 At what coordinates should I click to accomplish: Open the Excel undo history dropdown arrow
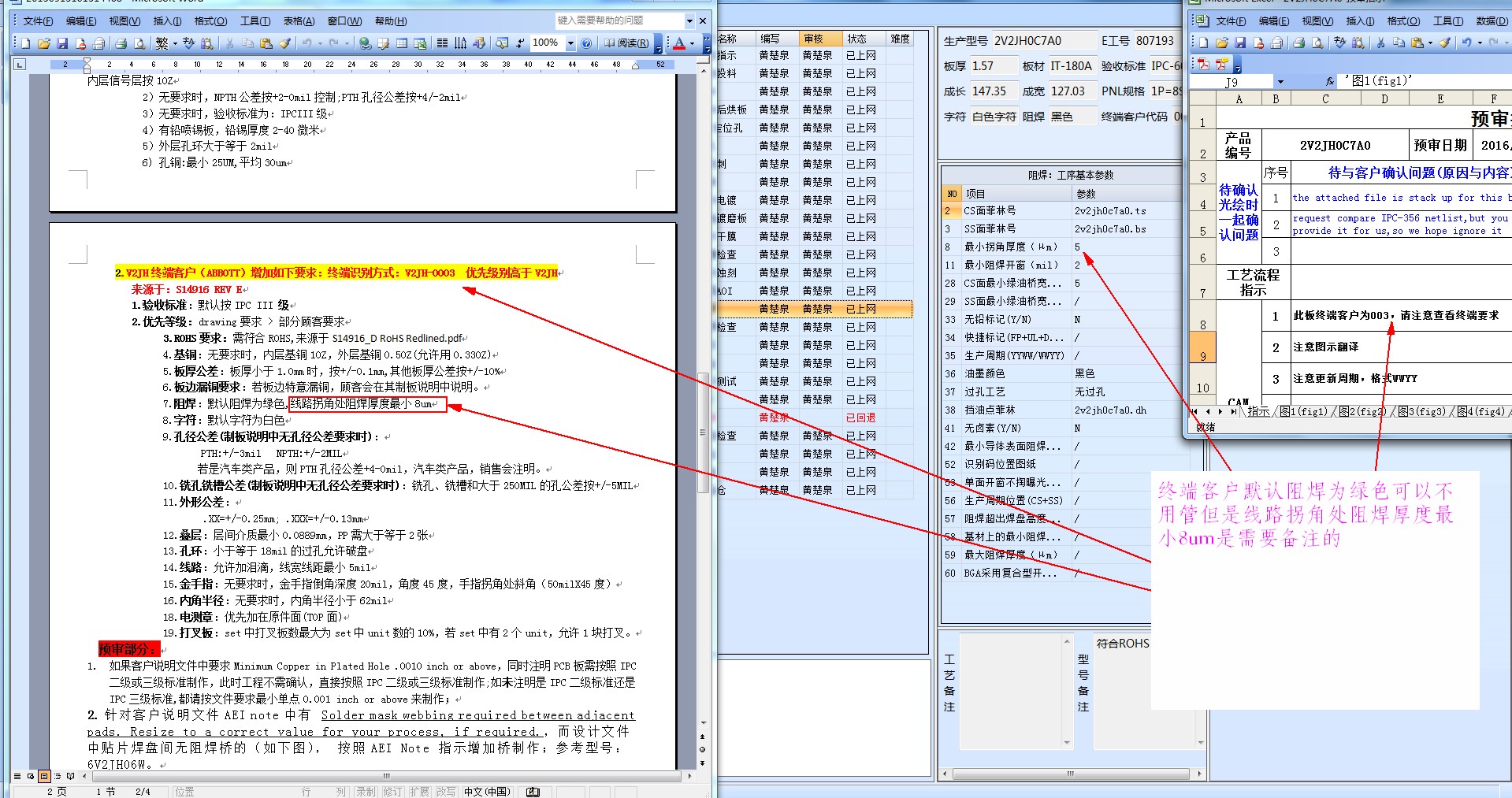[x=1480, y=43]
